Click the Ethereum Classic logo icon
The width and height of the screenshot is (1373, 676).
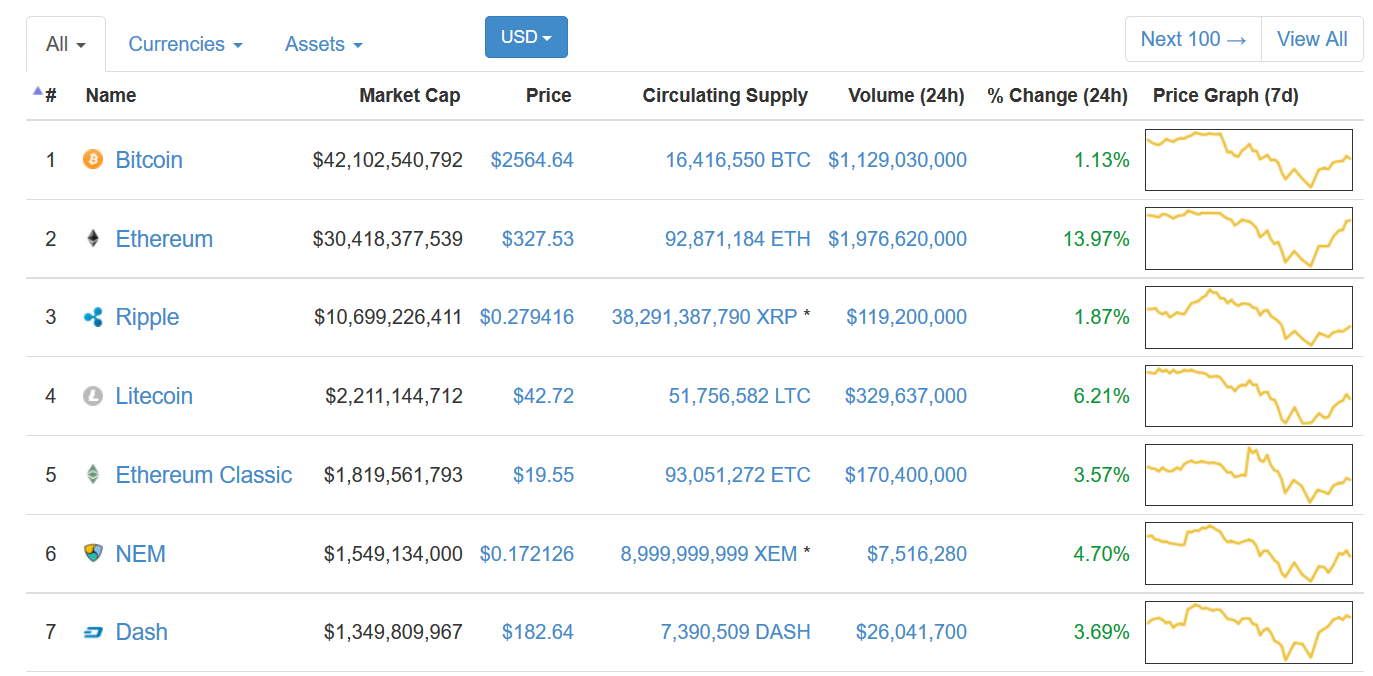click(93, 475)
